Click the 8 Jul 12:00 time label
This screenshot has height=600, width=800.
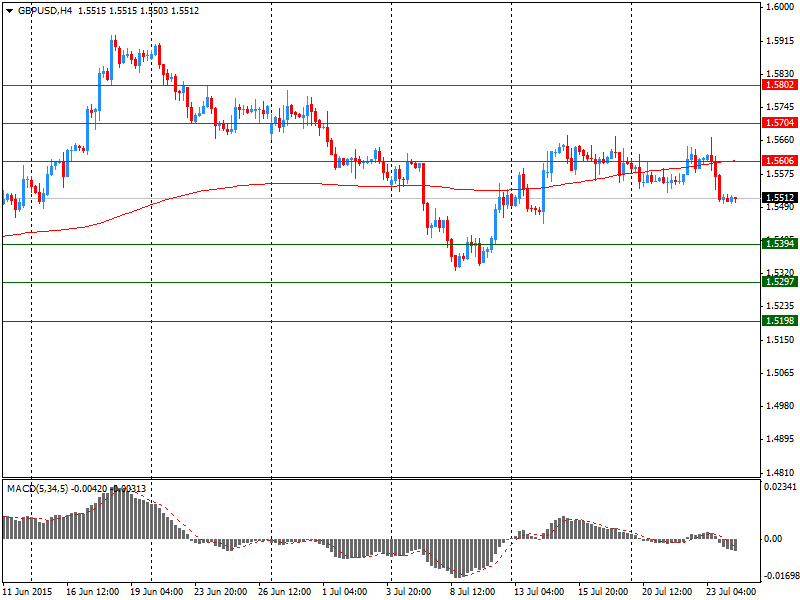tap(472, 592)
